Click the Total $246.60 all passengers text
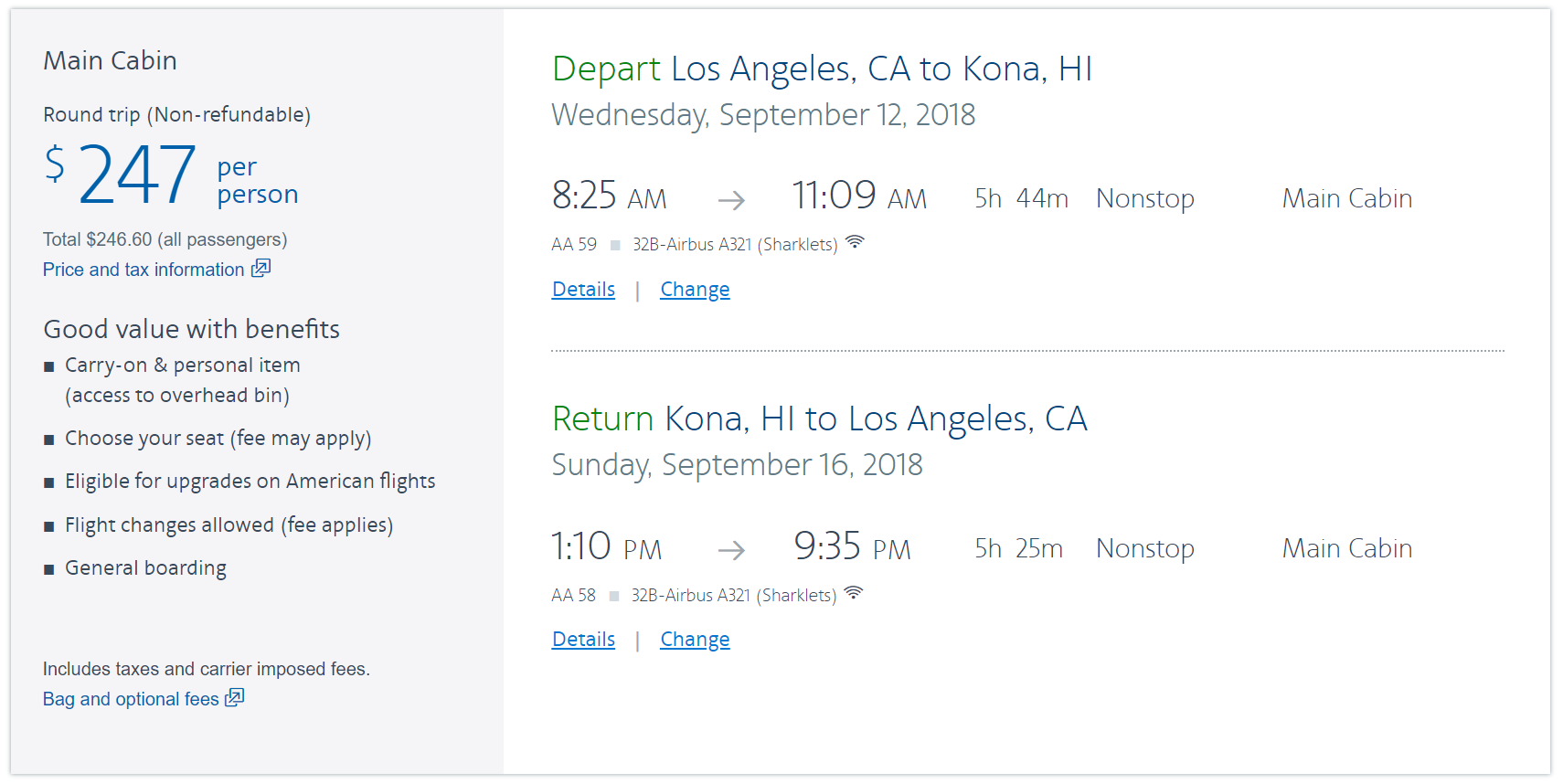The image size is (1563, 784). (x=165, y=239)
